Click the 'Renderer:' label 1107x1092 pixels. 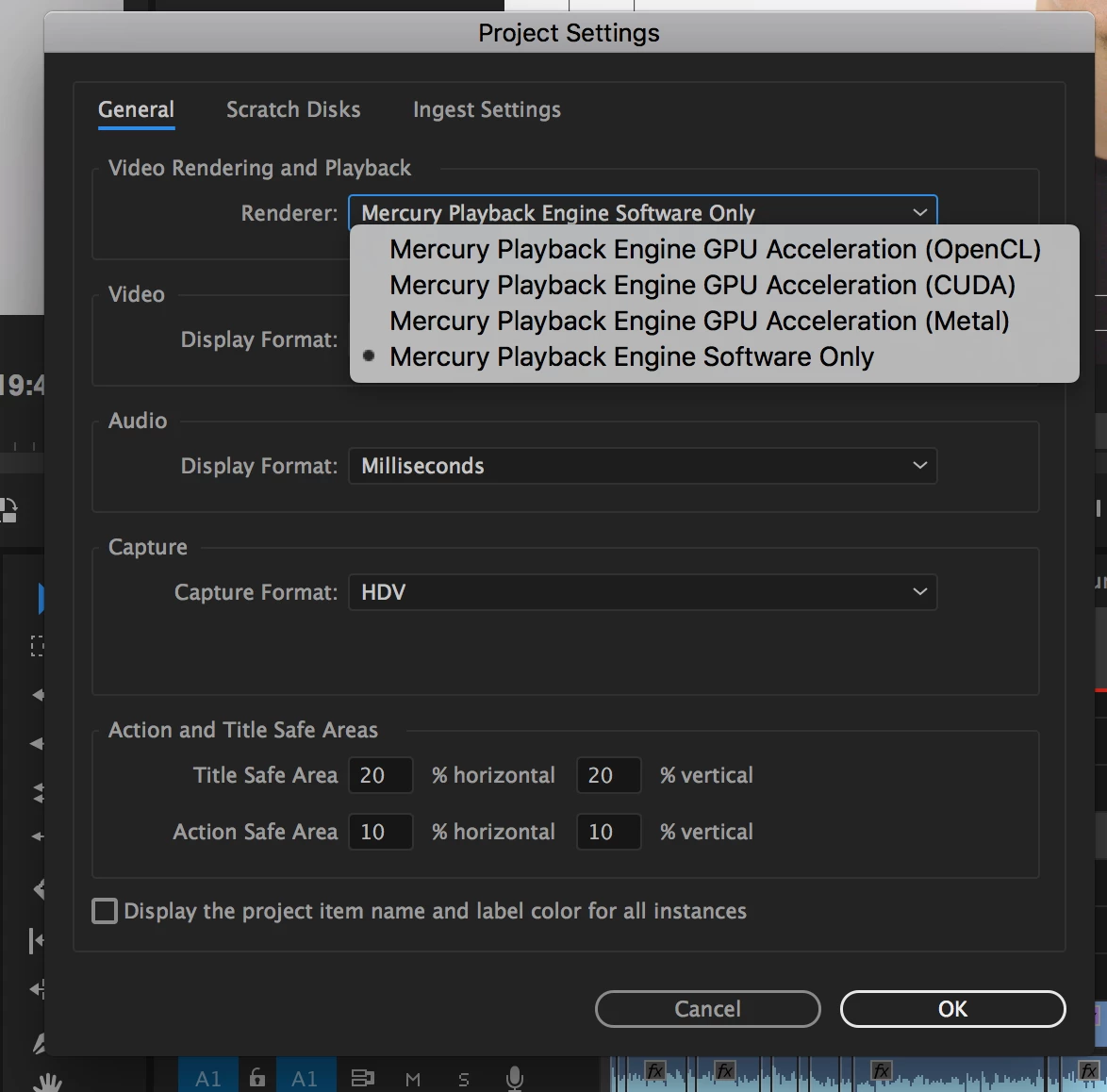pyautogui.click(x=289, y=212)
